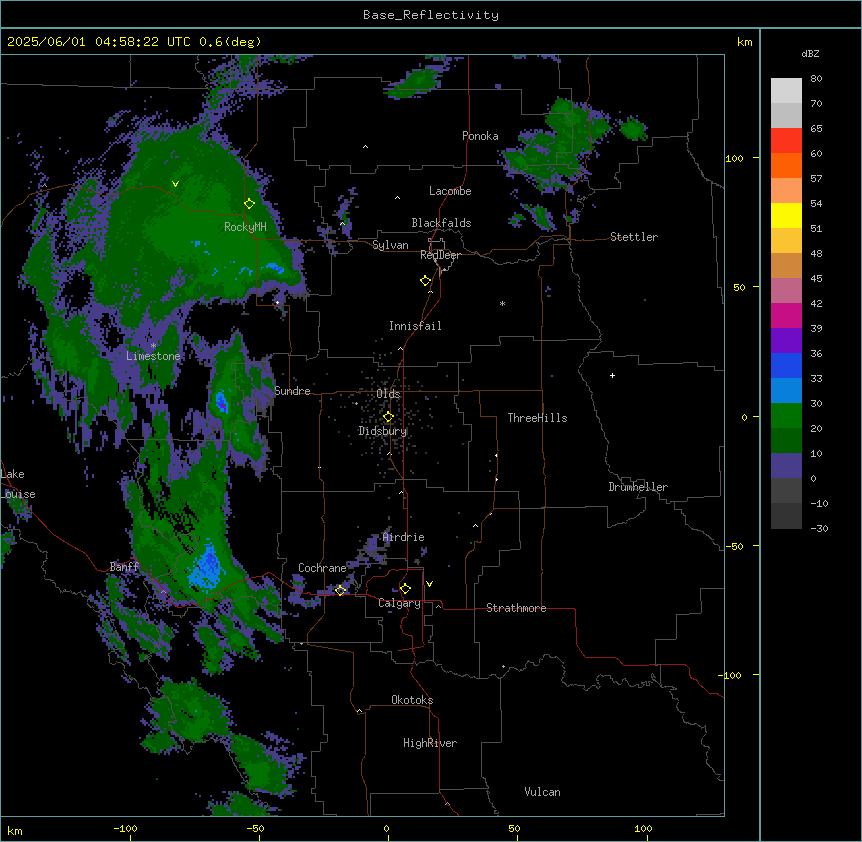Click the Stettler city label
Screen dimensions: 862x842
(634, 237)
